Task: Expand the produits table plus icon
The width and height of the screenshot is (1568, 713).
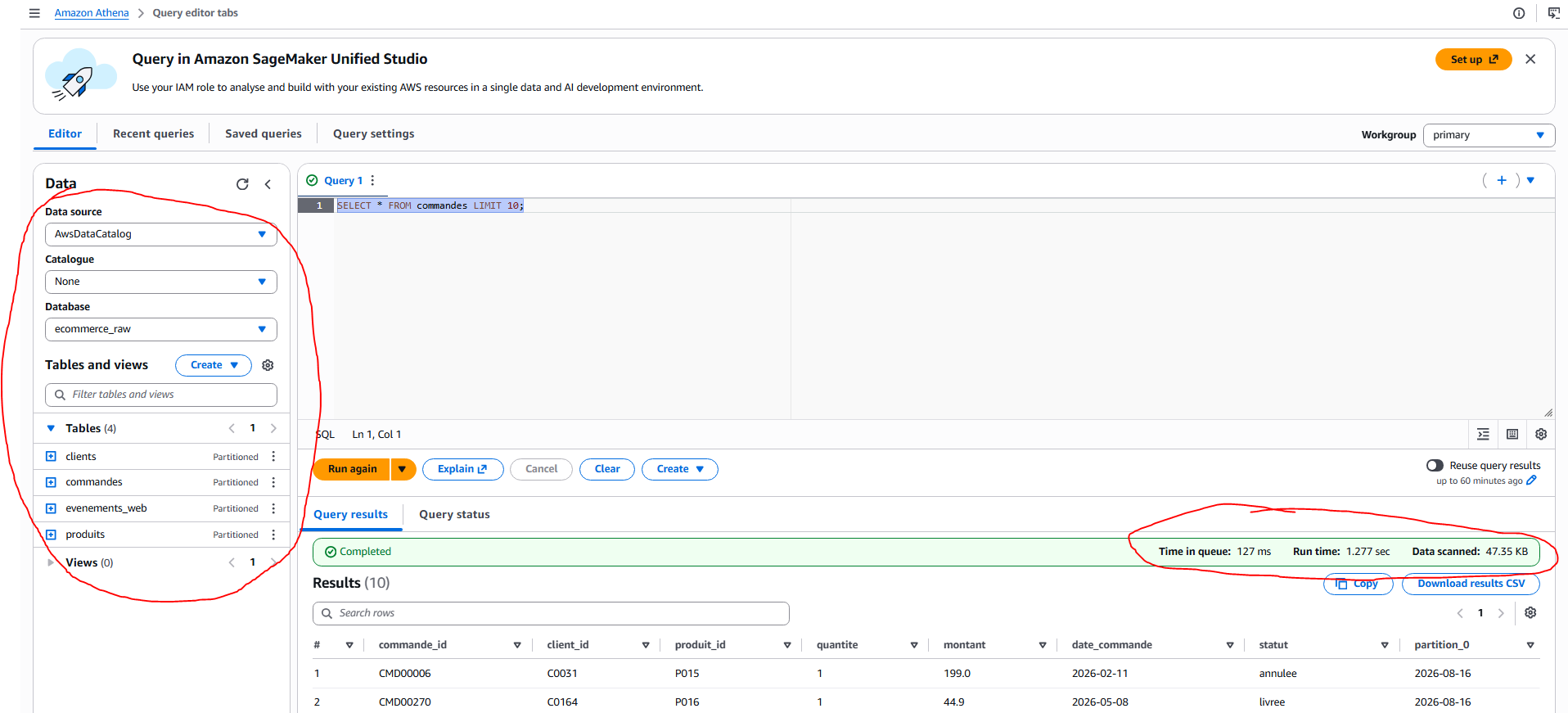Action: (51, 535)
